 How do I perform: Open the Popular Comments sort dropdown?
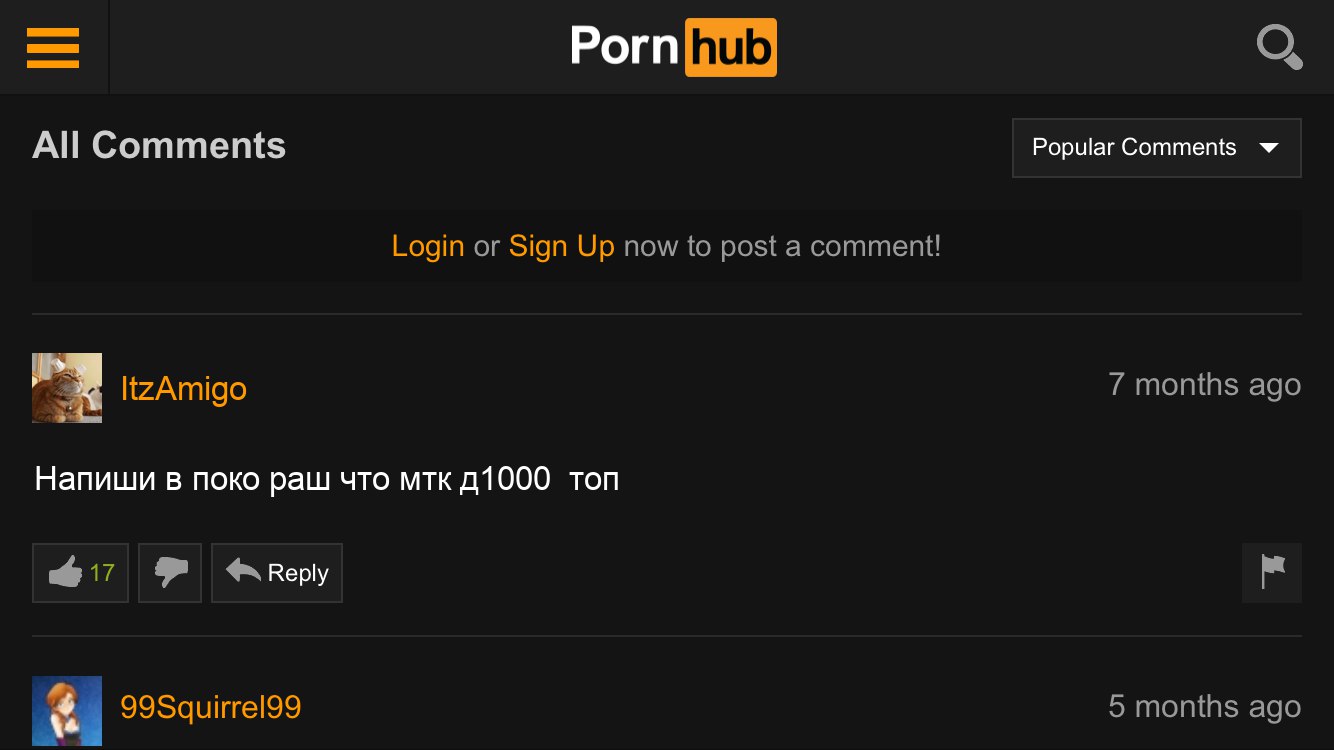[1157, 148]
